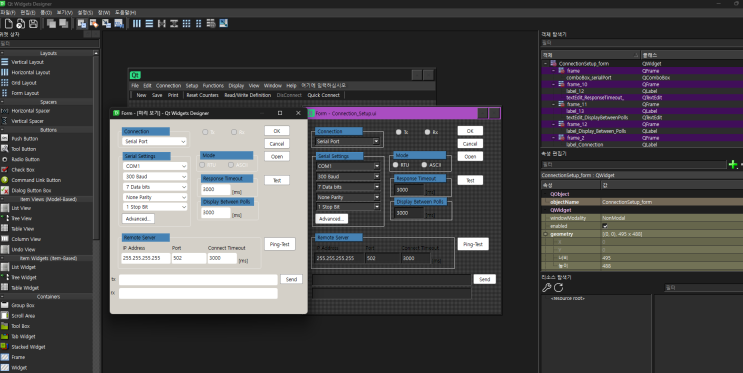Screen dimensions: 743x373
Task: Click the object inspector filter field
Action: pyautogui.click(x=642, y=43)
